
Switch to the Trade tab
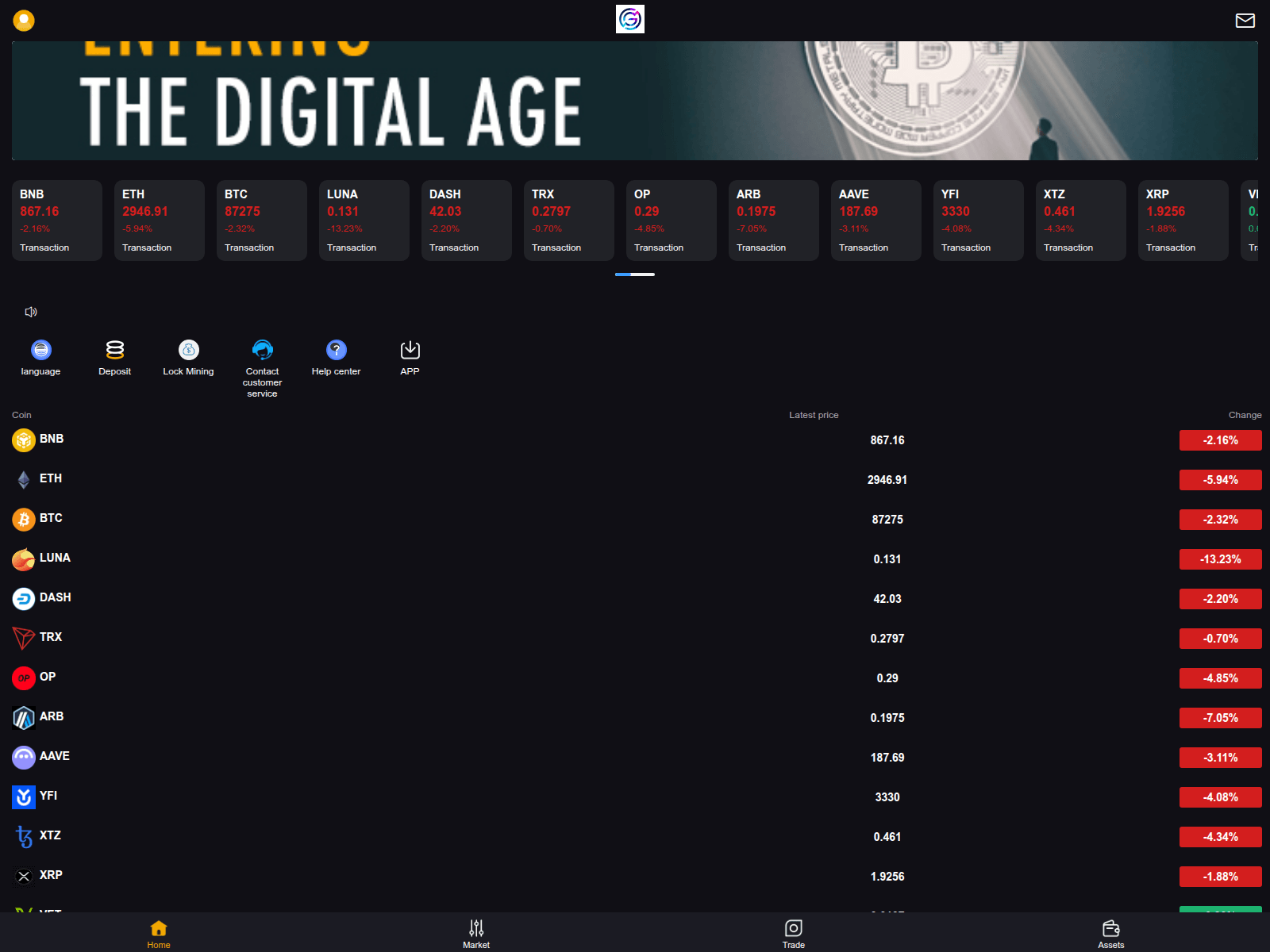[793, 933]
